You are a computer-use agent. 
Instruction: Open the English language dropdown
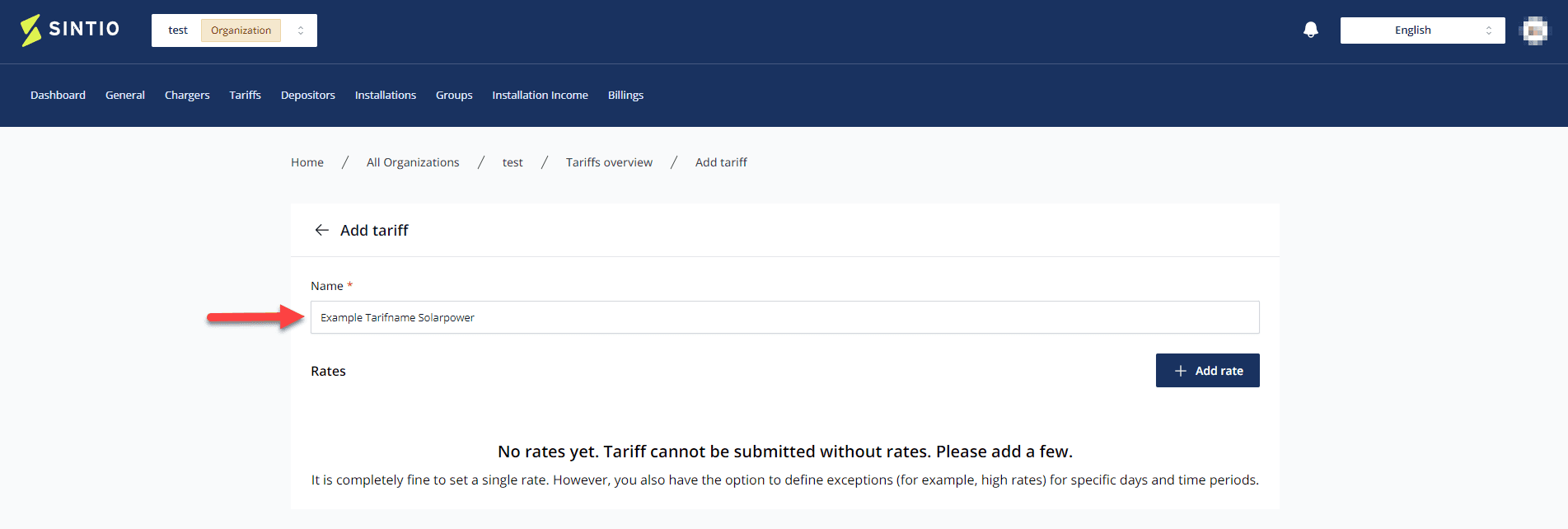pos(1422,30)
